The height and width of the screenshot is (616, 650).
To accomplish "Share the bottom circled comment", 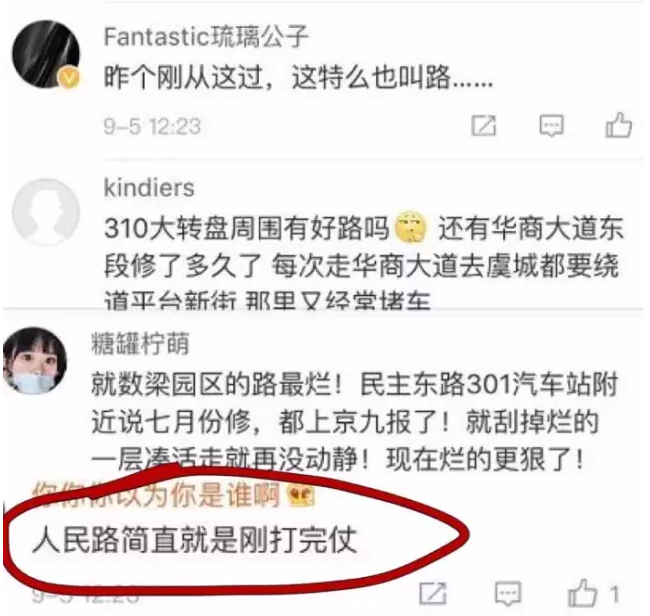I will pyautogui.click(x=433, y=594).
